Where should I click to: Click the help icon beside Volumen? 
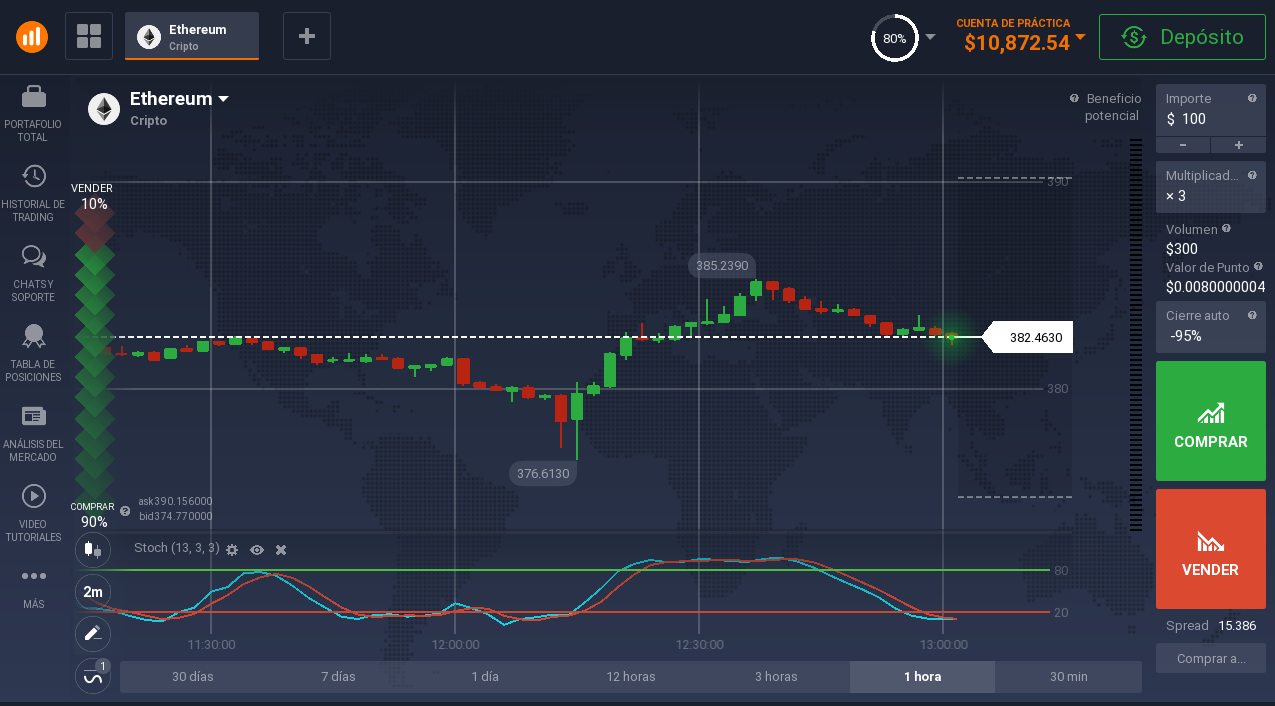point(1226,229)
